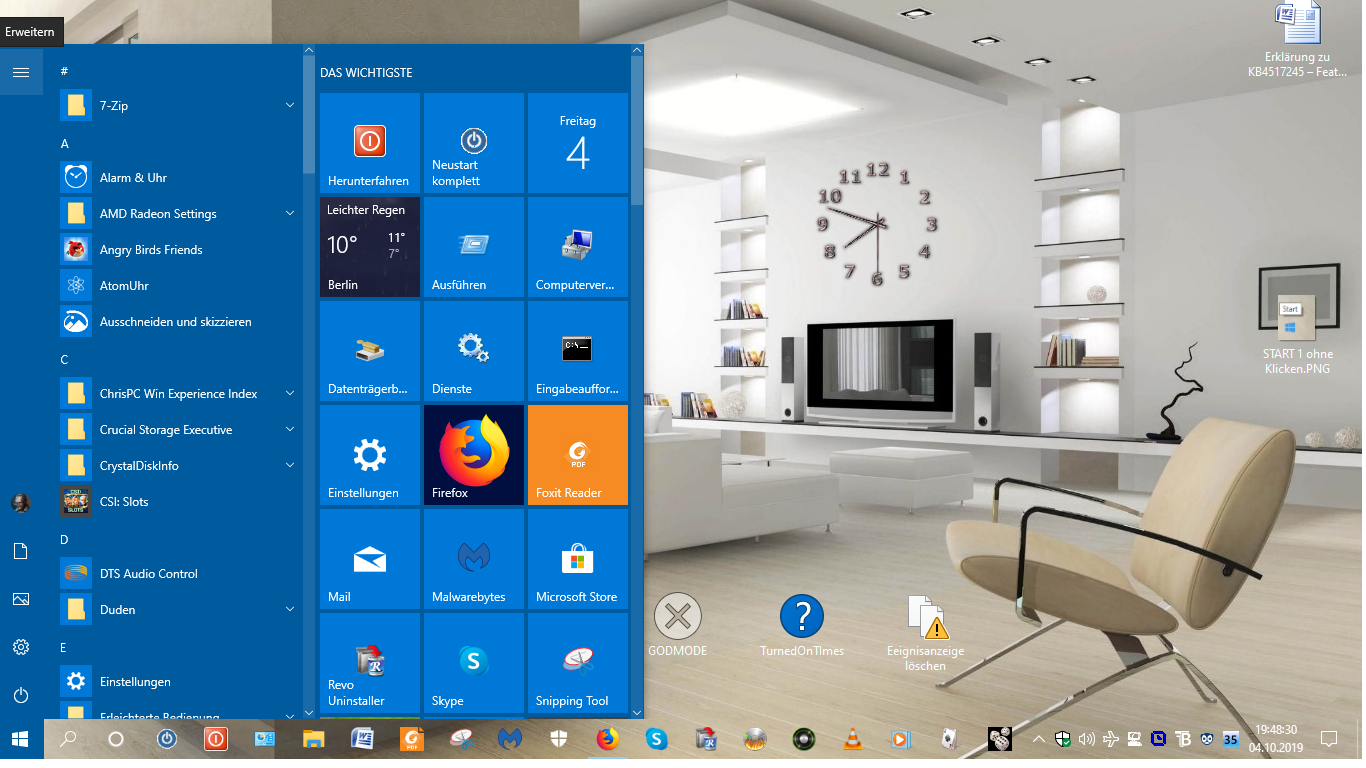Screen dimensions: 1366x768
Task: Expand the 7-Zip folder
Action: [180, 105]
